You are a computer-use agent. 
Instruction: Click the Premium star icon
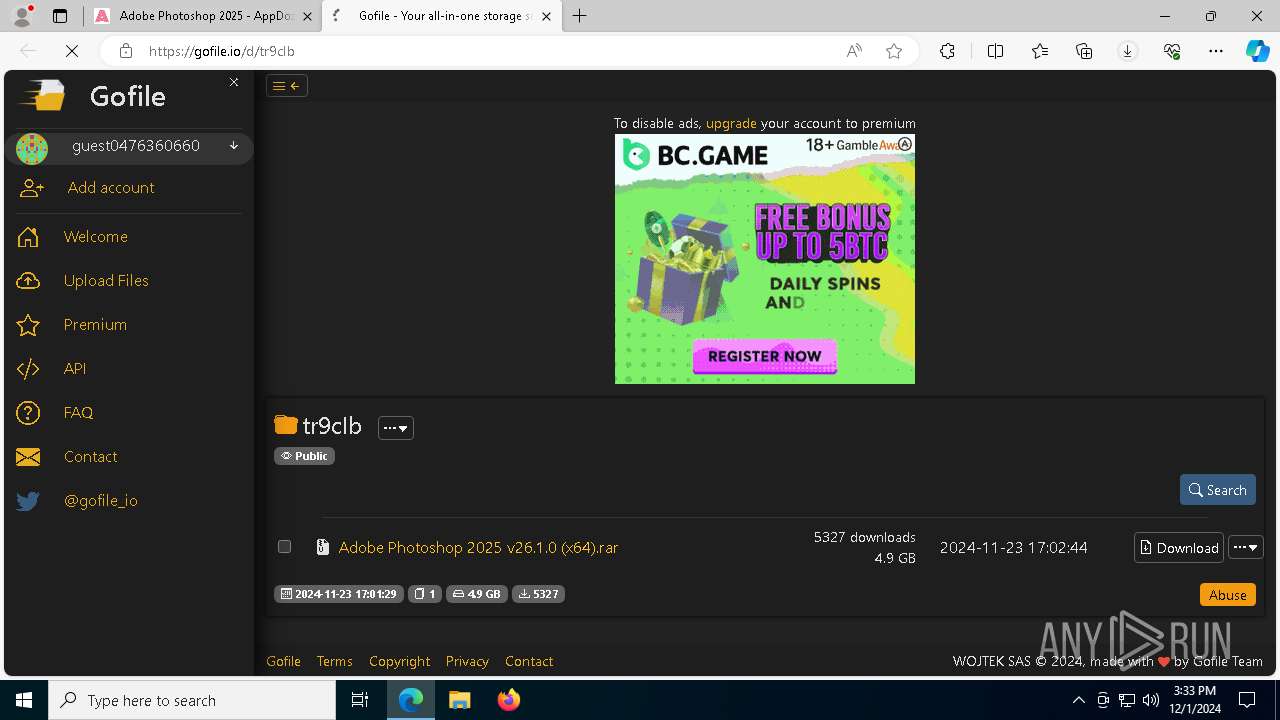click(28, 325)
